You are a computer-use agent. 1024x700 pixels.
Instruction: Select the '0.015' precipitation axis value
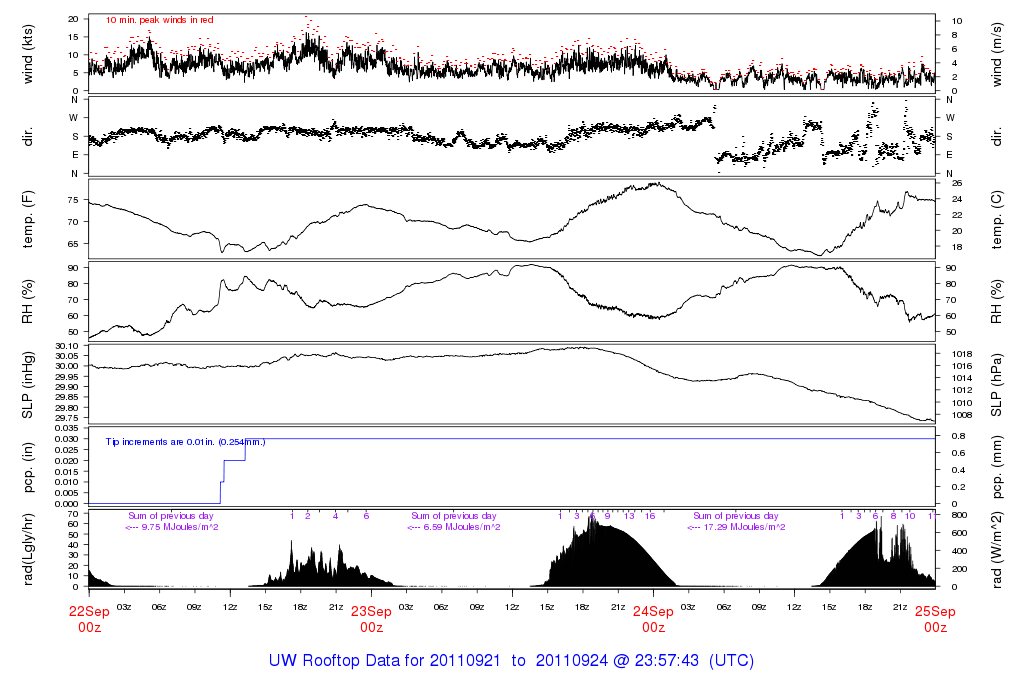click(65, 471)
